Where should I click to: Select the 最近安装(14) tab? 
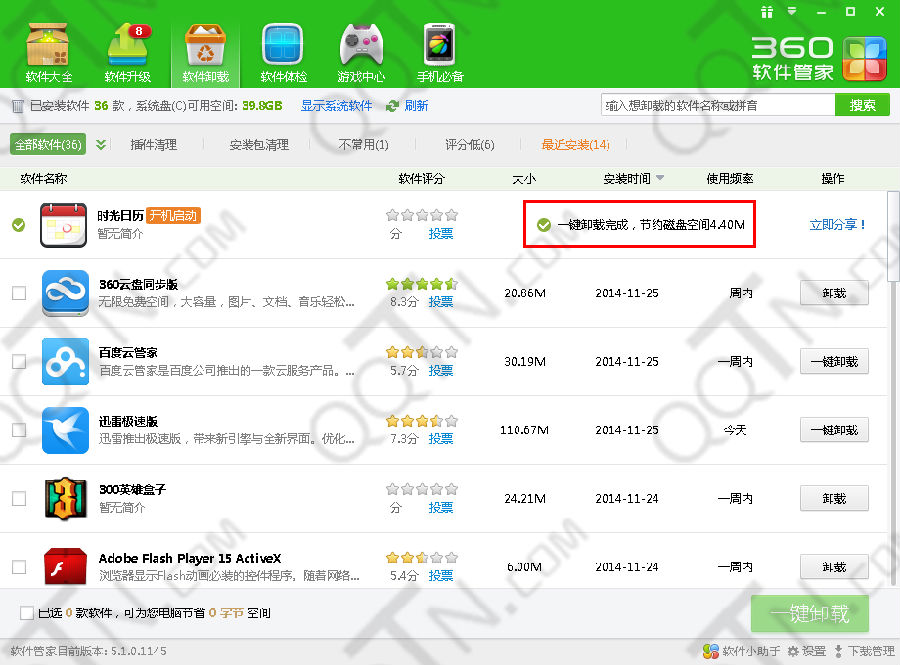(x=575, y=145)
